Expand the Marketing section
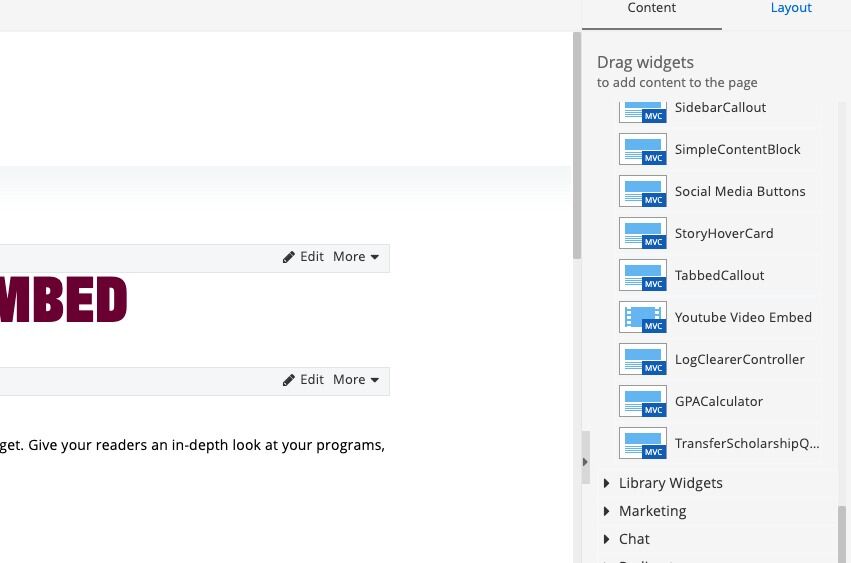This screenshot has width=851, height=563. pyautogui.click(x=645, y=511)
